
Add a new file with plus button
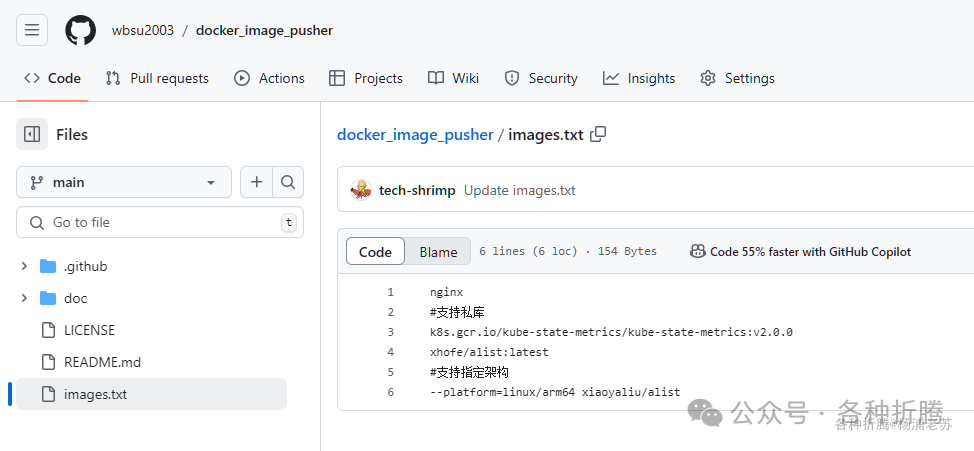click(x=256, y=182)
